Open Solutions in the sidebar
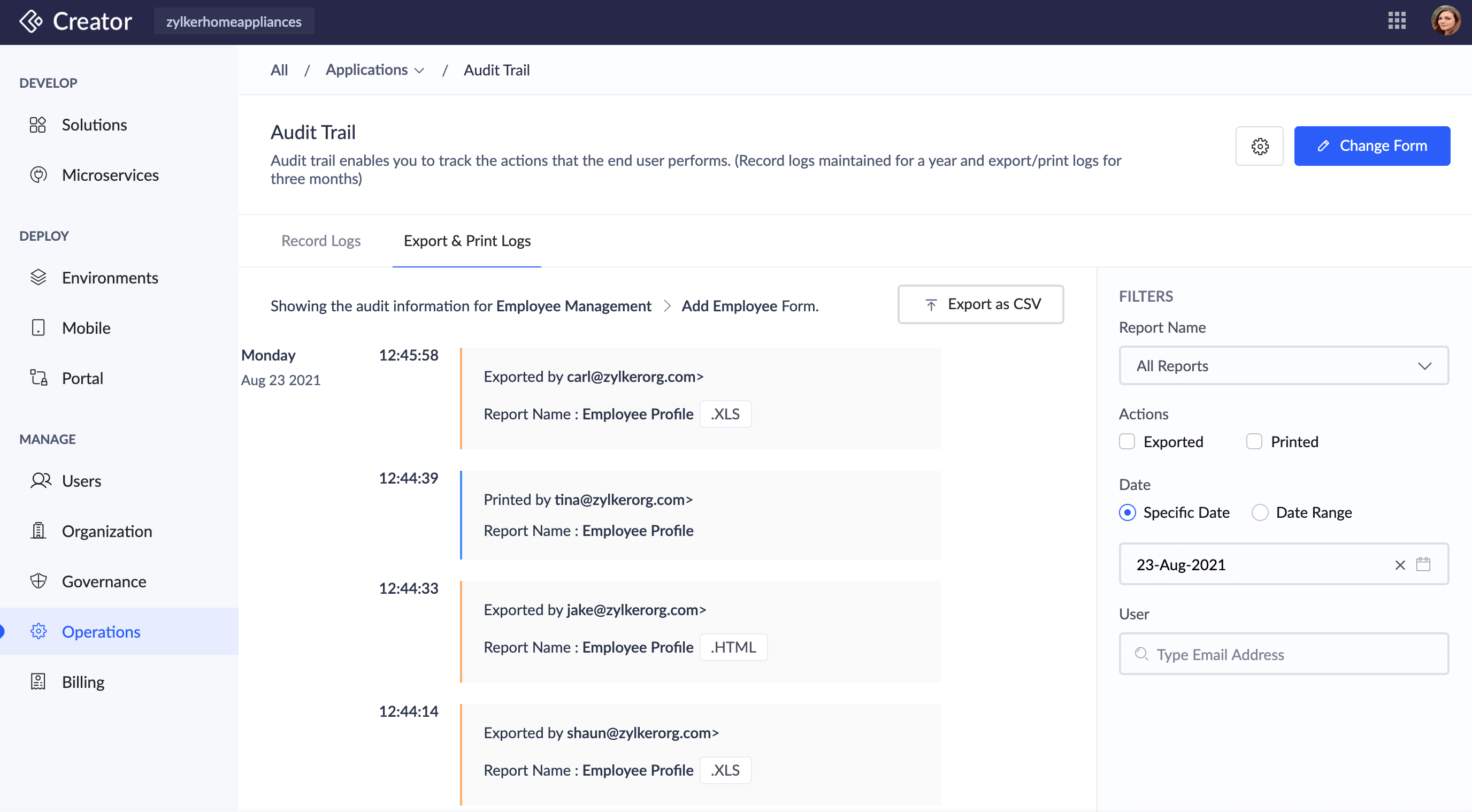The image size is (1472, 812). (x=119, y=125)
